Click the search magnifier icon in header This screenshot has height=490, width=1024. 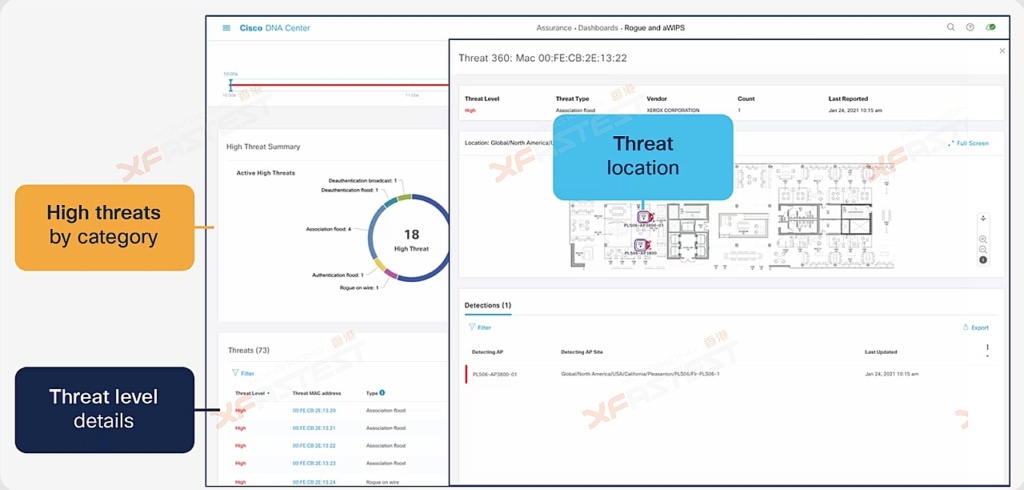pos(951,28)
